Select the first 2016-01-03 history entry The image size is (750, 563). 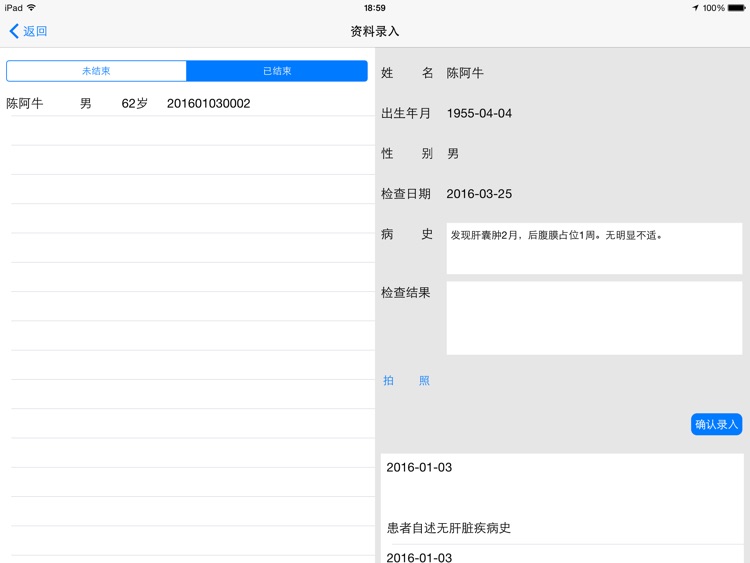click(419, 468)
